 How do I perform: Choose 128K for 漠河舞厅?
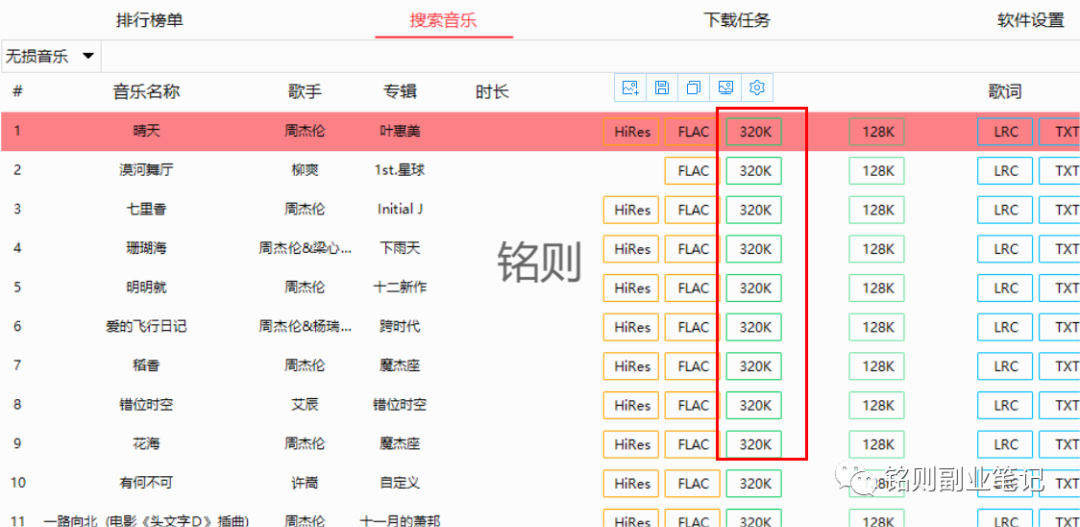tap(877, 171)
